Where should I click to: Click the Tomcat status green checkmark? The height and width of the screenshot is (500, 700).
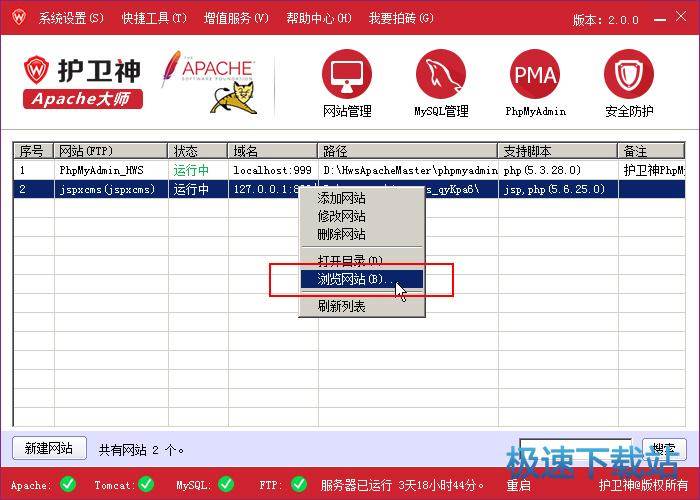[x=146, y=484]
